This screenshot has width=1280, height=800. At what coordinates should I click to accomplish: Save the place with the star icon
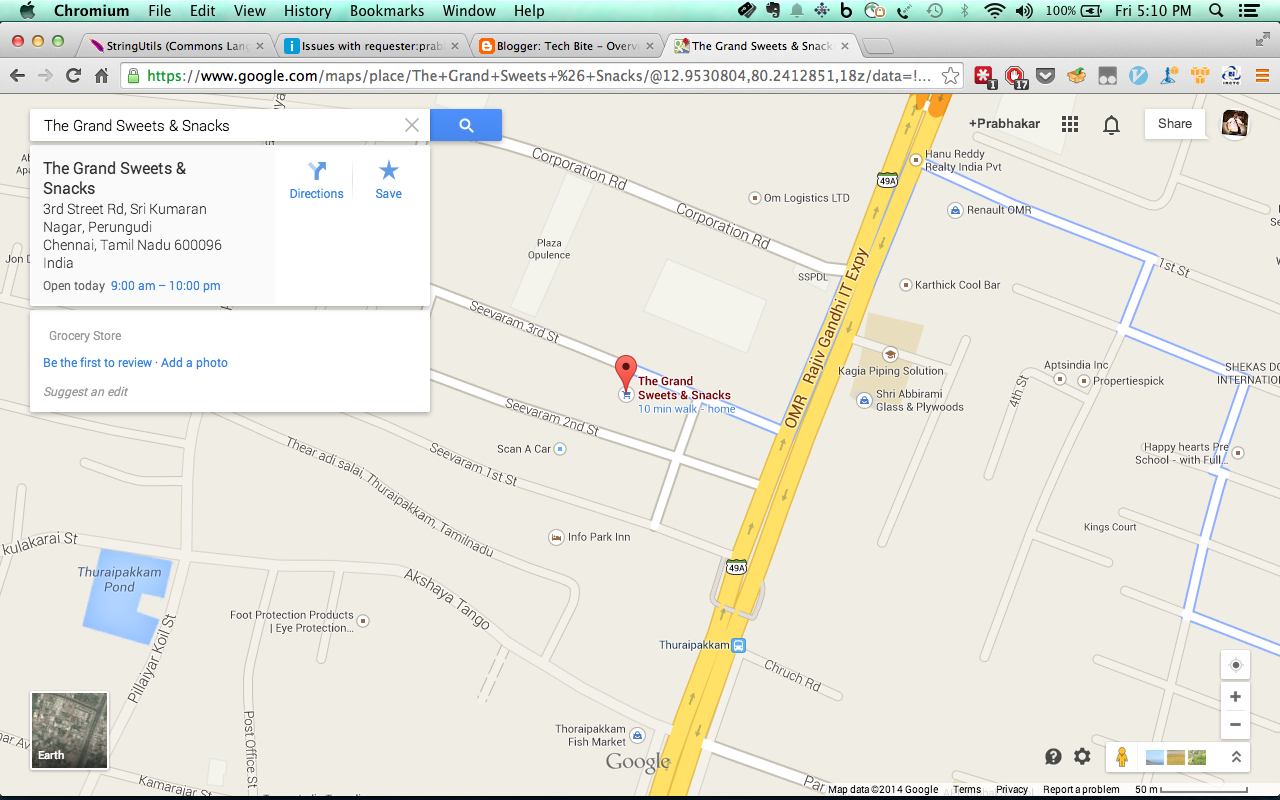point(389,180)
